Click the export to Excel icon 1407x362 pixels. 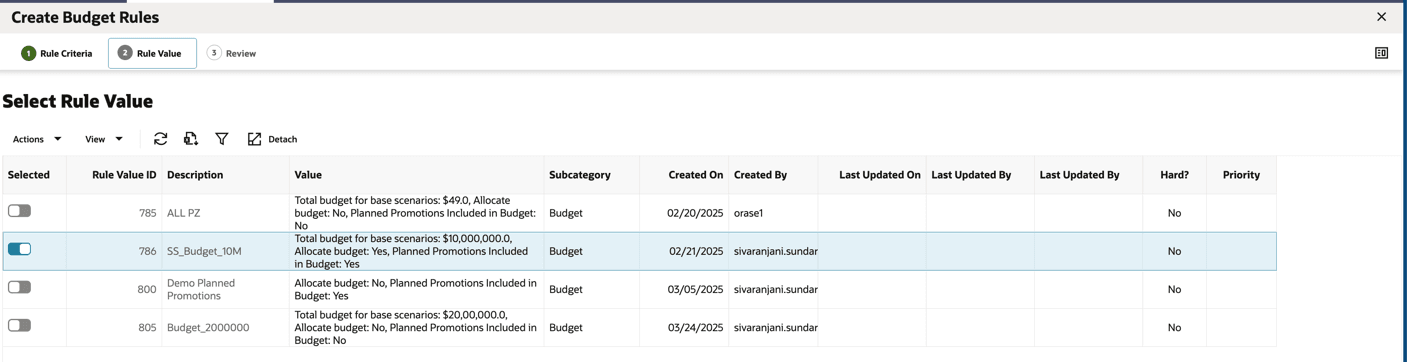(x=191, y=139)
